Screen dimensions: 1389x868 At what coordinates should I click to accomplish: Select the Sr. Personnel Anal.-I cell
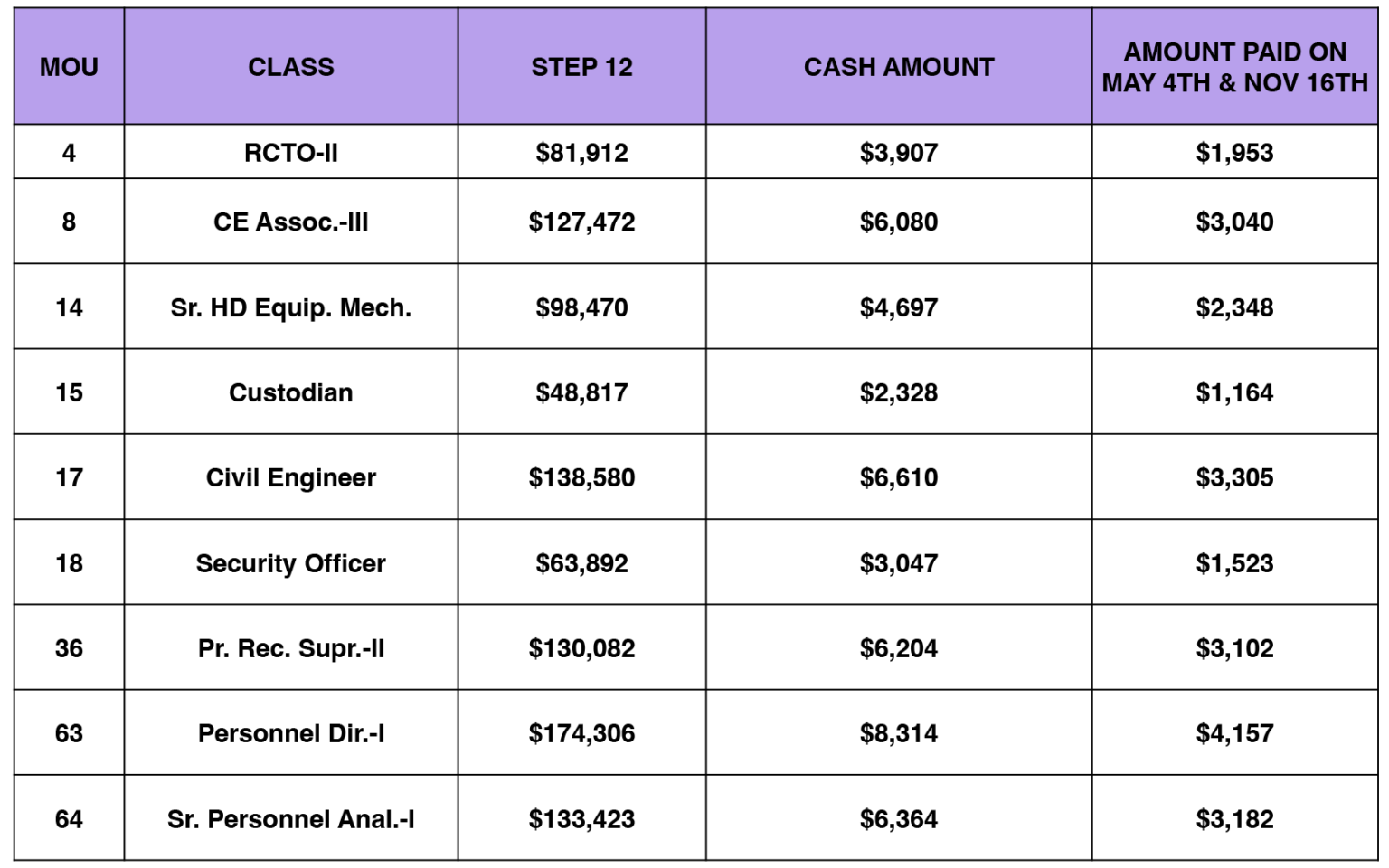tap(290, 819)
